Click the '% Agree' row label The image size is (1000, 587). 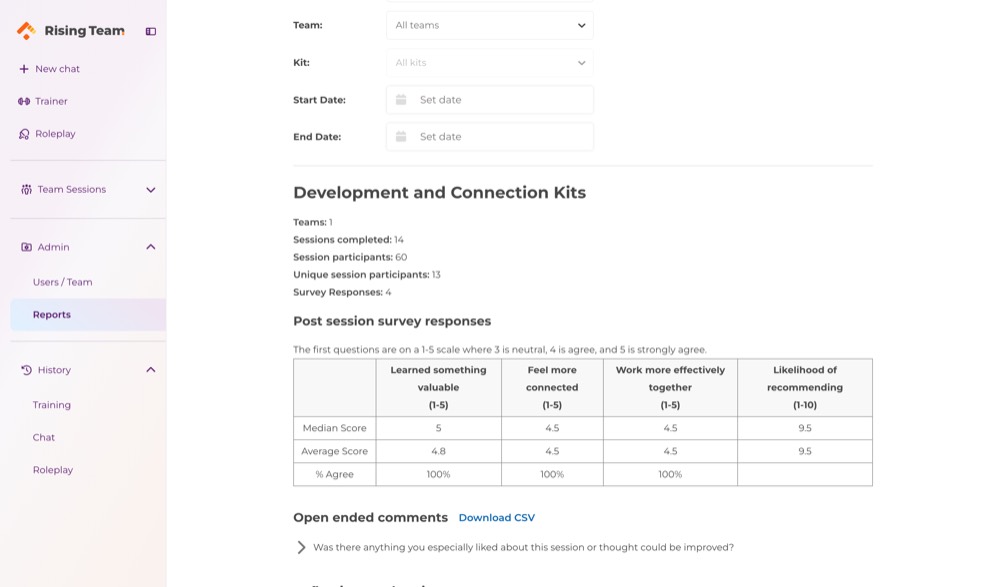pyautogui.click(x=334, y=475)
